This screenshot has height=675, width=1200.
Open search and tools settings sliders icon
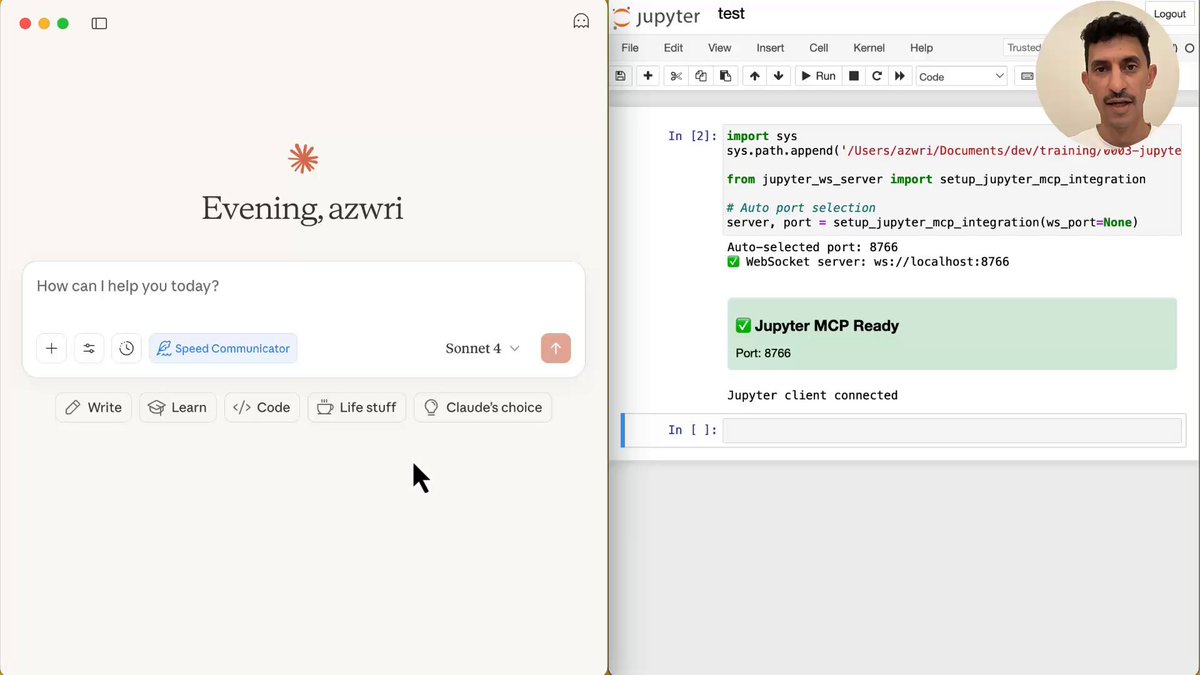(x=89, y=348)
